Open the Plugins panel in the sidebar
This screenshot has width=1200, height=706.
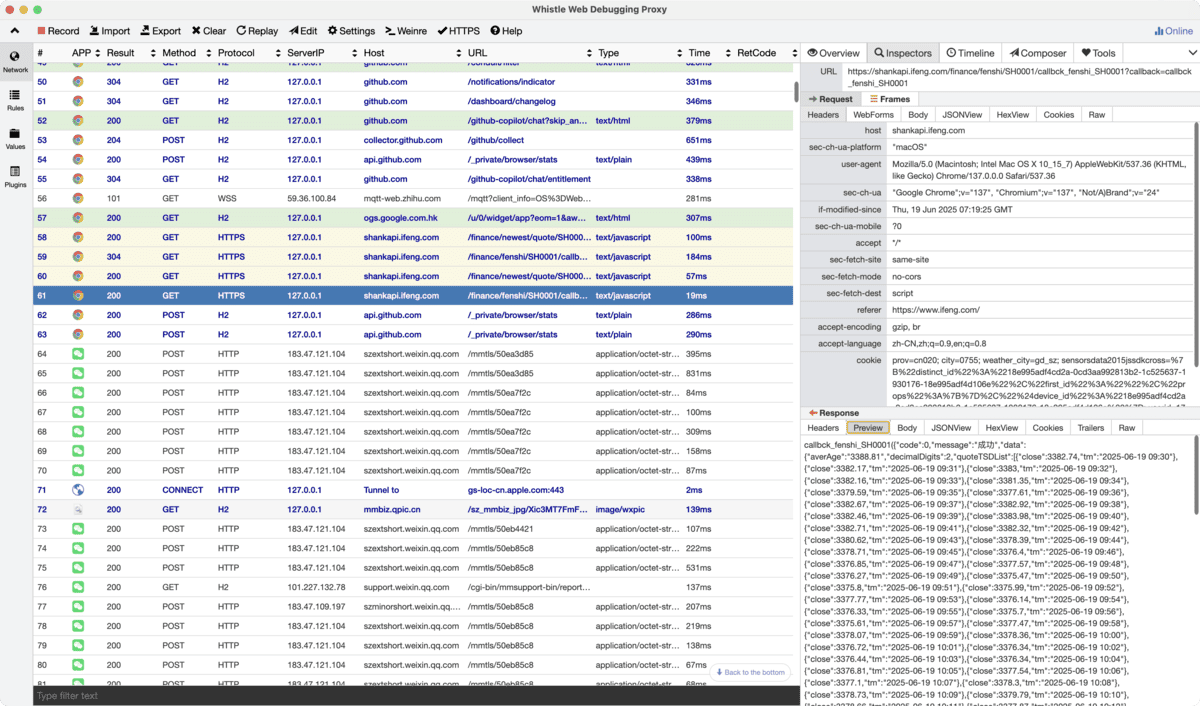15,177
